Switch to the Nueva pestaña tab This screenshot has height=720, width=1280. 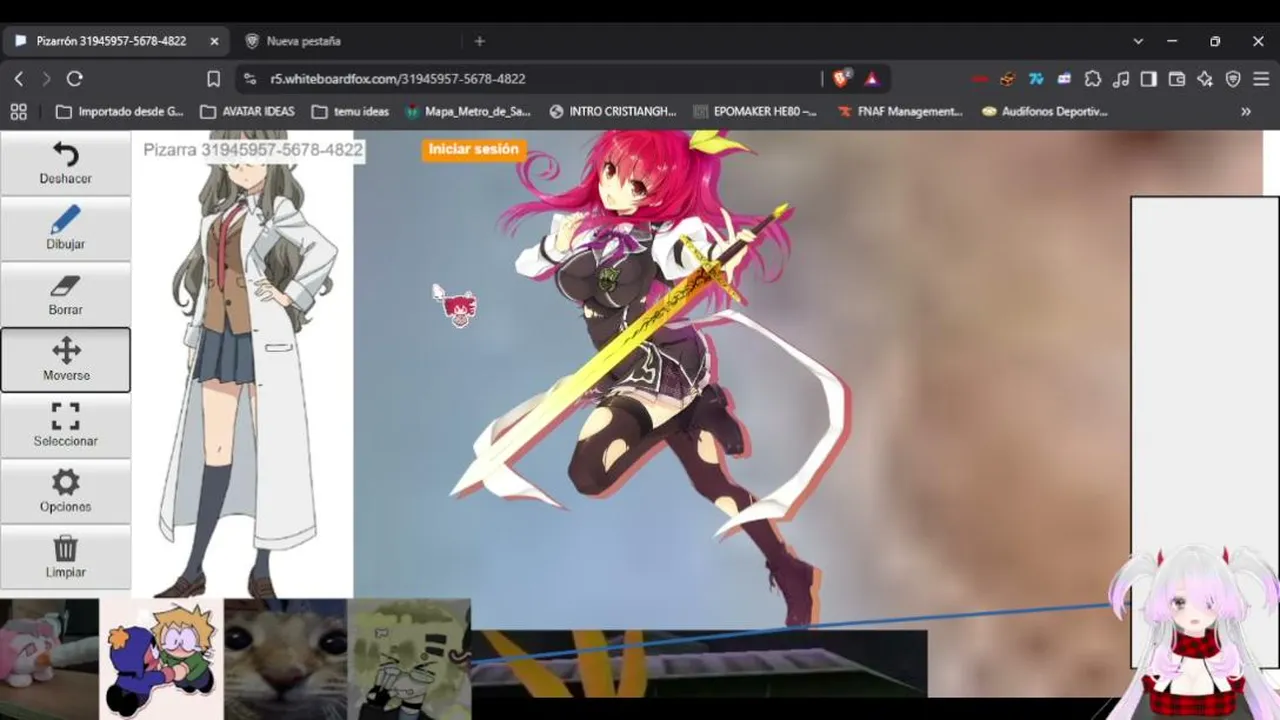(348, 41)
